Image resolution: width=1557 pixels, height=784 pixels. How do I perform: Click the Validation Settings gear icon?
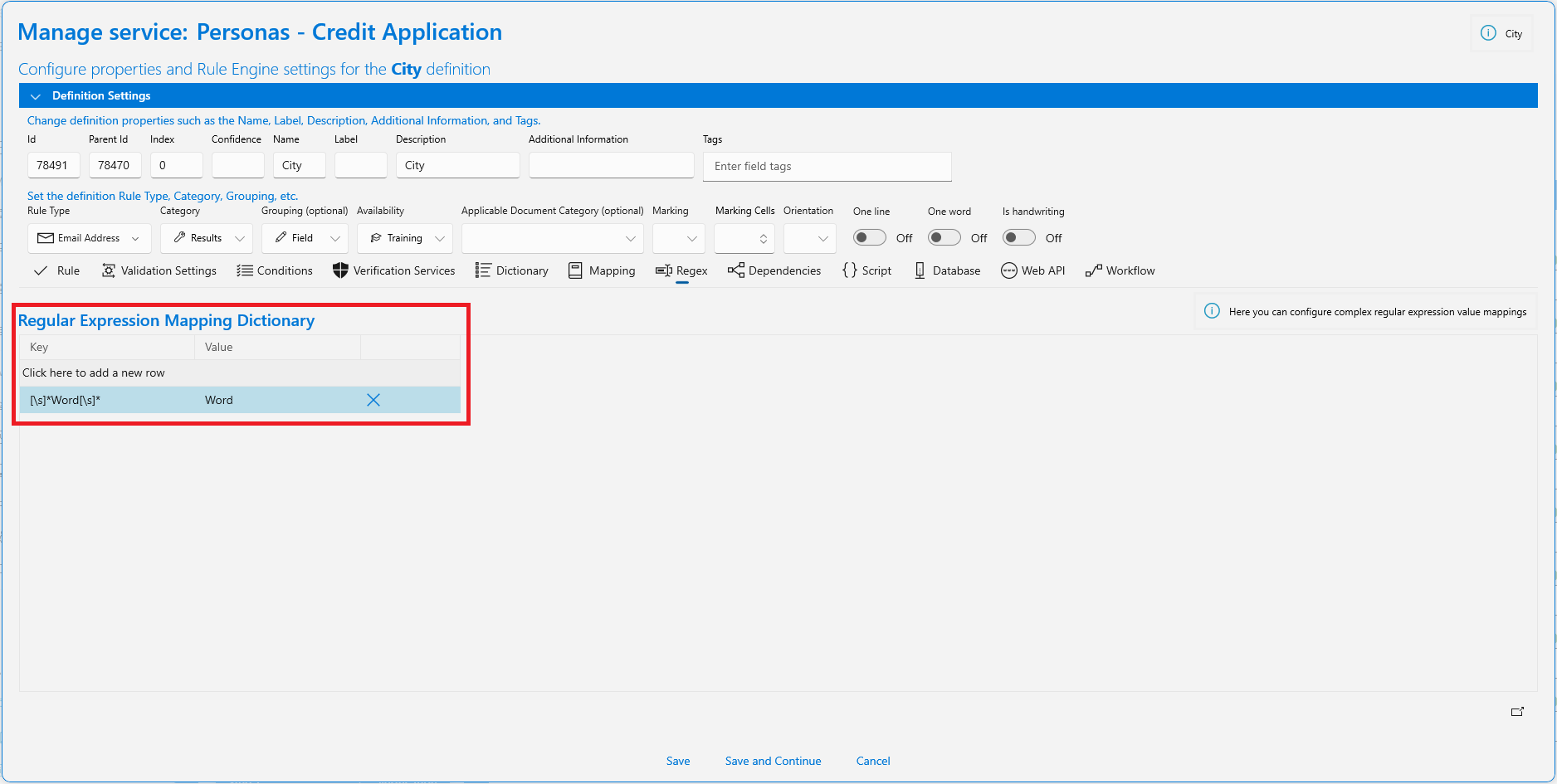[108, 270]
